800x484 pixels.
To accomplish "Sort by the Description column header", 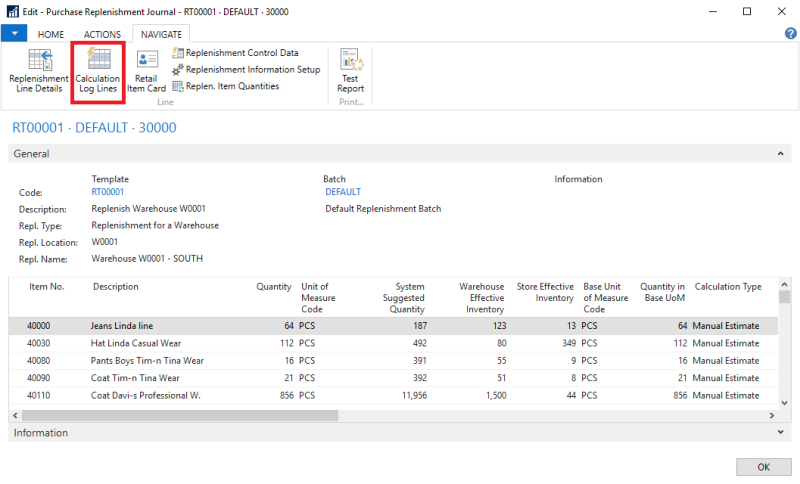I will pyautogui.click(x=115, y=287).
